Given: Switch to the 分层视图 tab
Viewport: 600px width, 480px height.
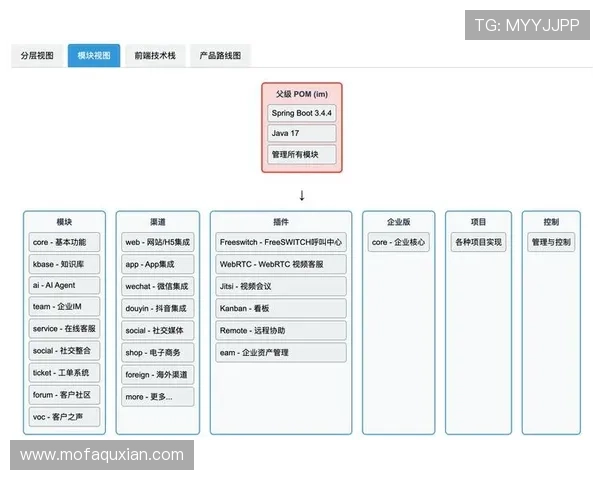Looking at the screenshot, I should [37, 56].
